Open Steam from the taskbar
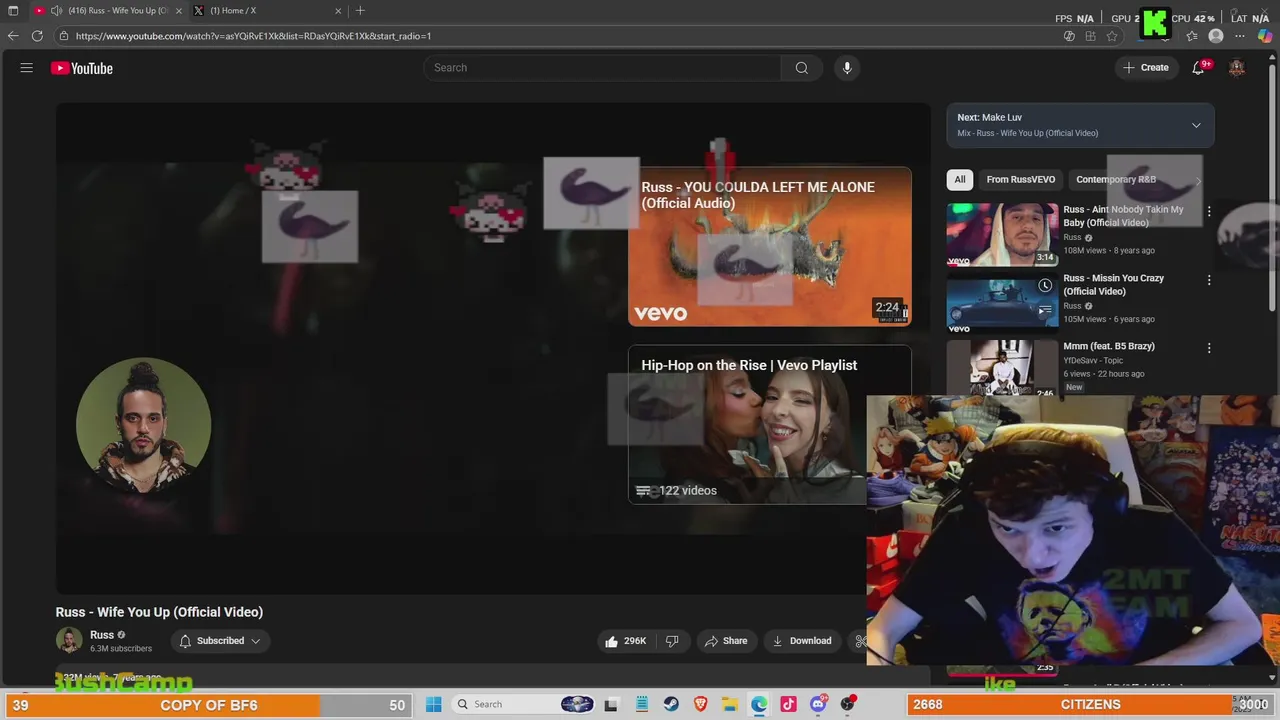The width and height of the screenshot is (1280, 720). tap(671, 704)
